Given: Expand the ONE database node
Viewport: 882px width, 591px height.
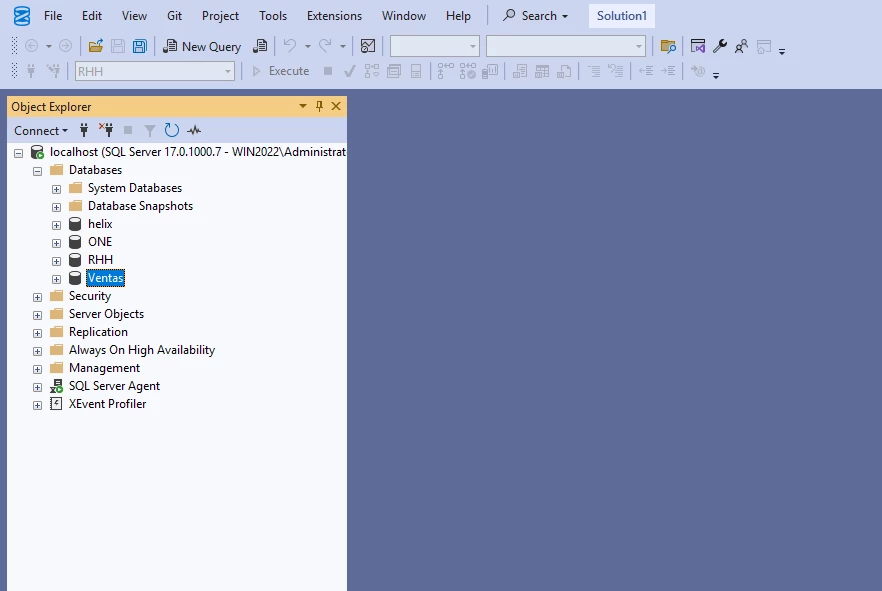Looking at the screenshot, I should (x=56, y=243).
